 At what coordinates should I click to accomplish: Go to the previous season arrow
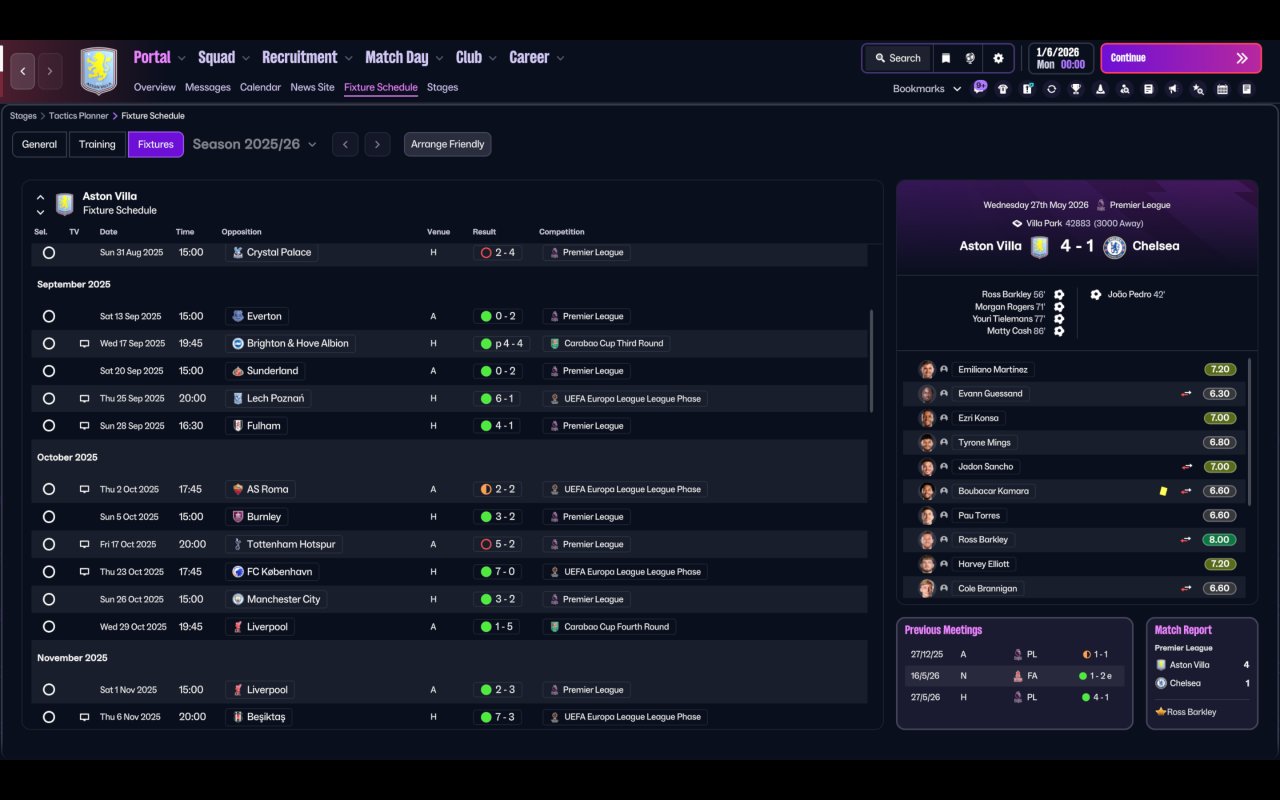point(345,144)
